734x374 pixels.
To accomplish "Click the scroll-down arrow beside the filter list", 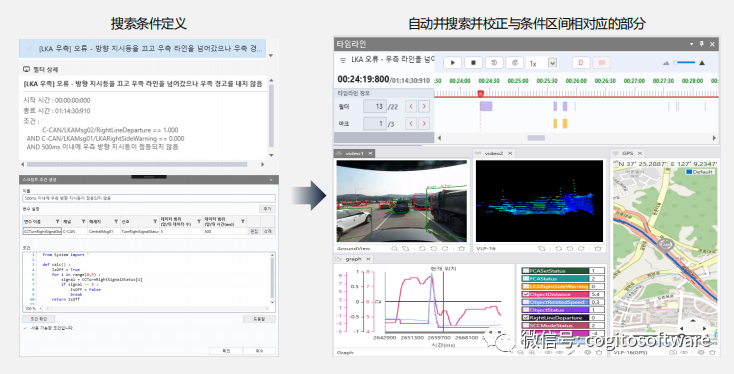I will pos(271,55).
